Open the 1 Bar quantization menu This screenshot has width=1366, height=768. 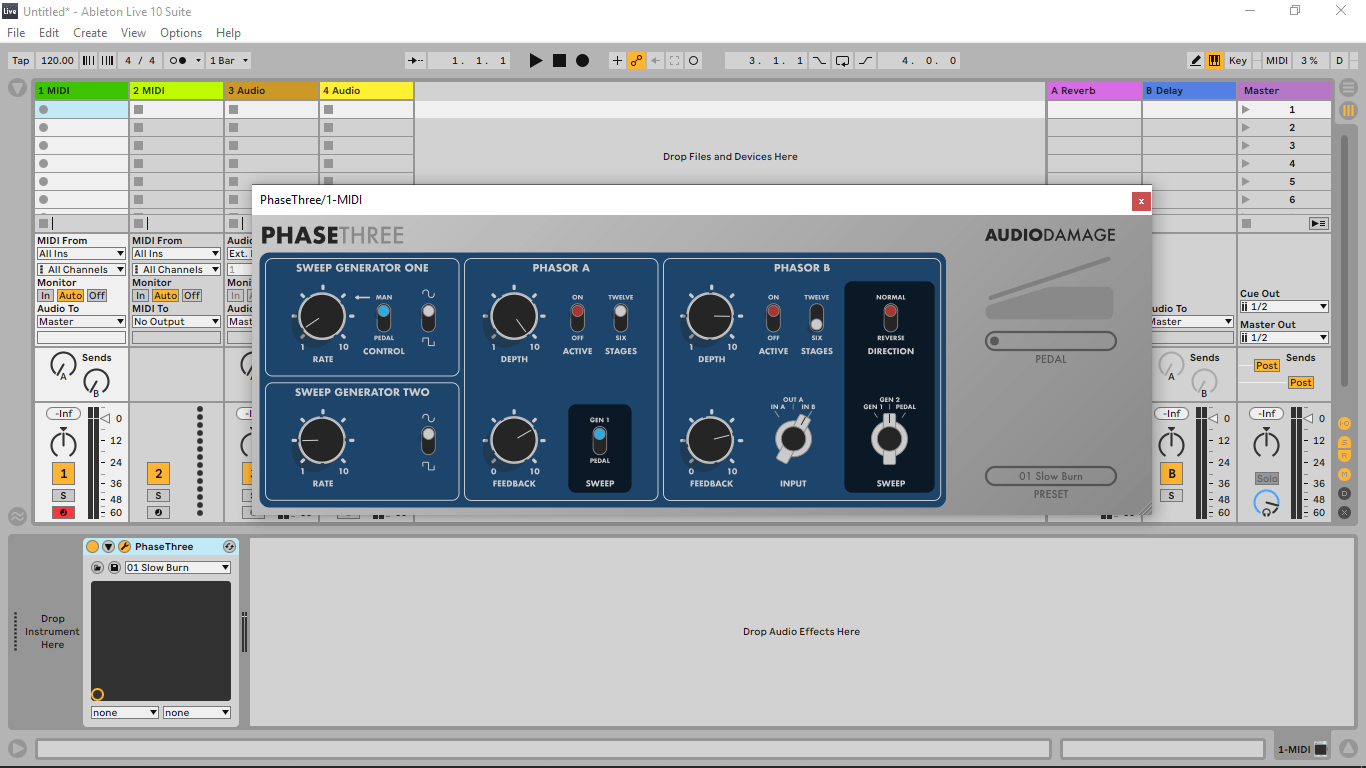(x=228, y=61)
